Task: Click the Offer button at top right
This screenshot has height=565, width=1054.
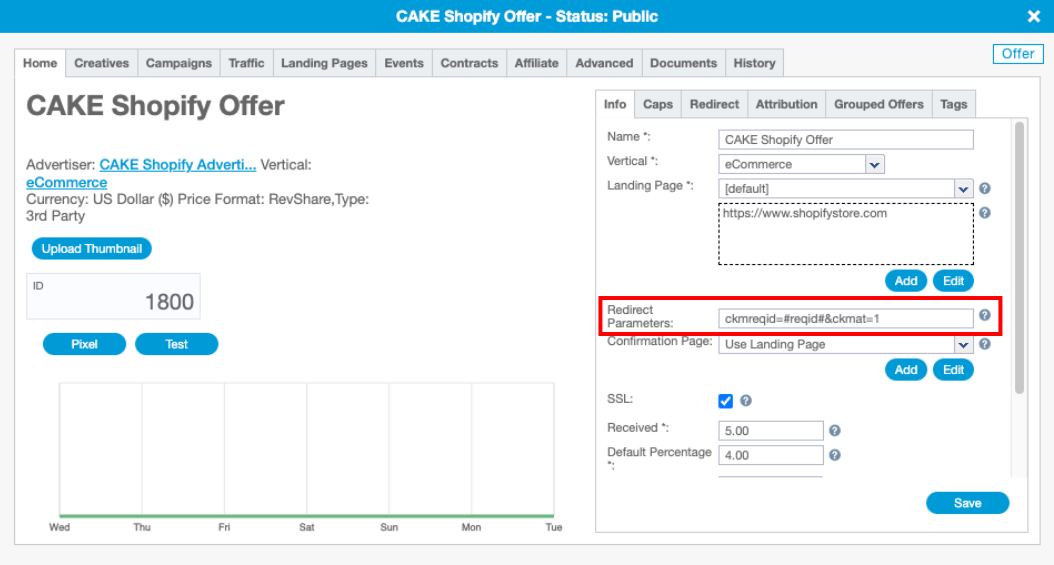Action: pos(1018,54)
